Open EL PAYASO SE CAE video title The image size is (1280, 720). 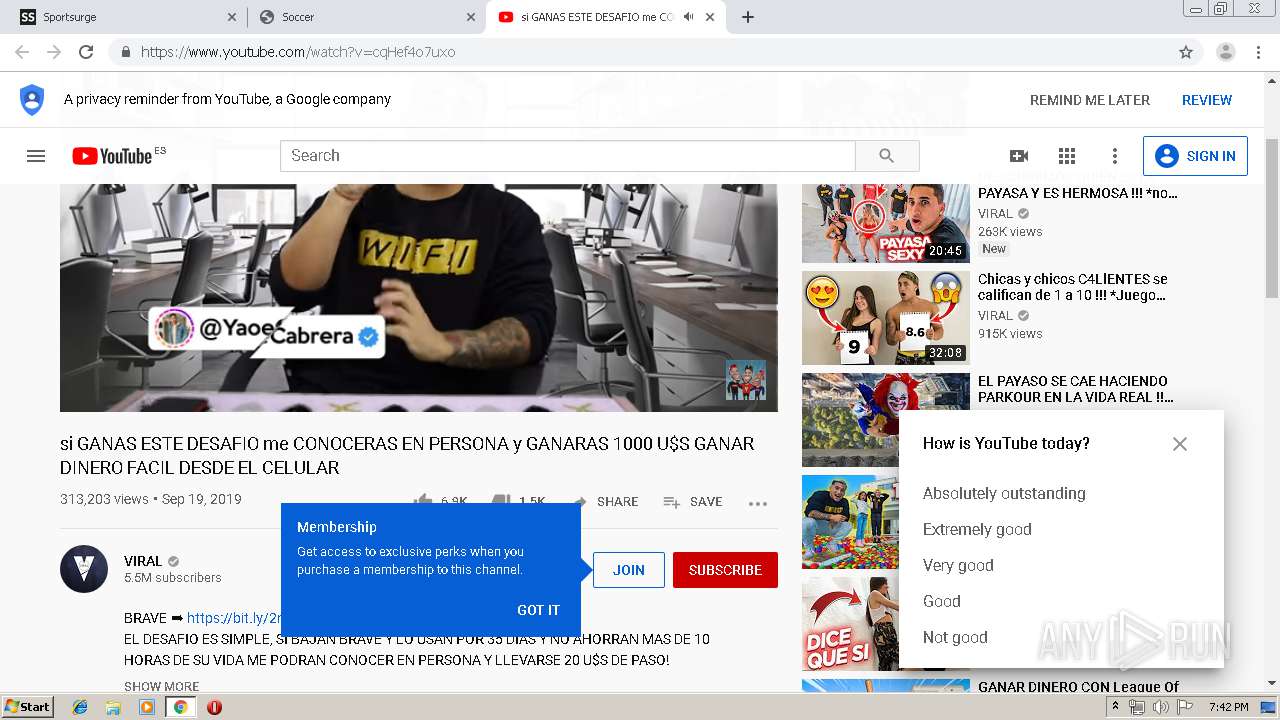coord(1076,389)
